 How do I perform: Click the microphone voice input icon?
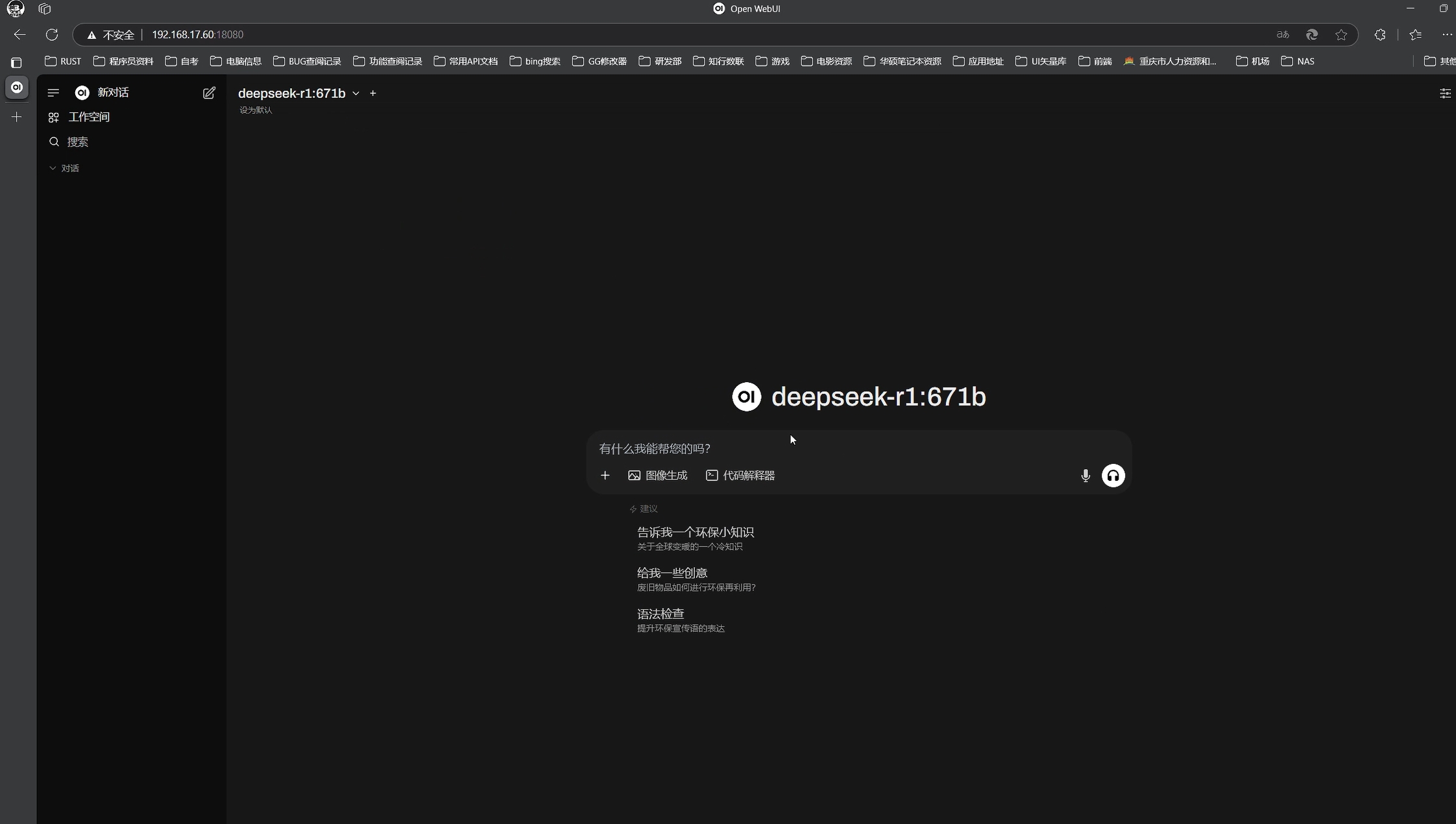1086,476
